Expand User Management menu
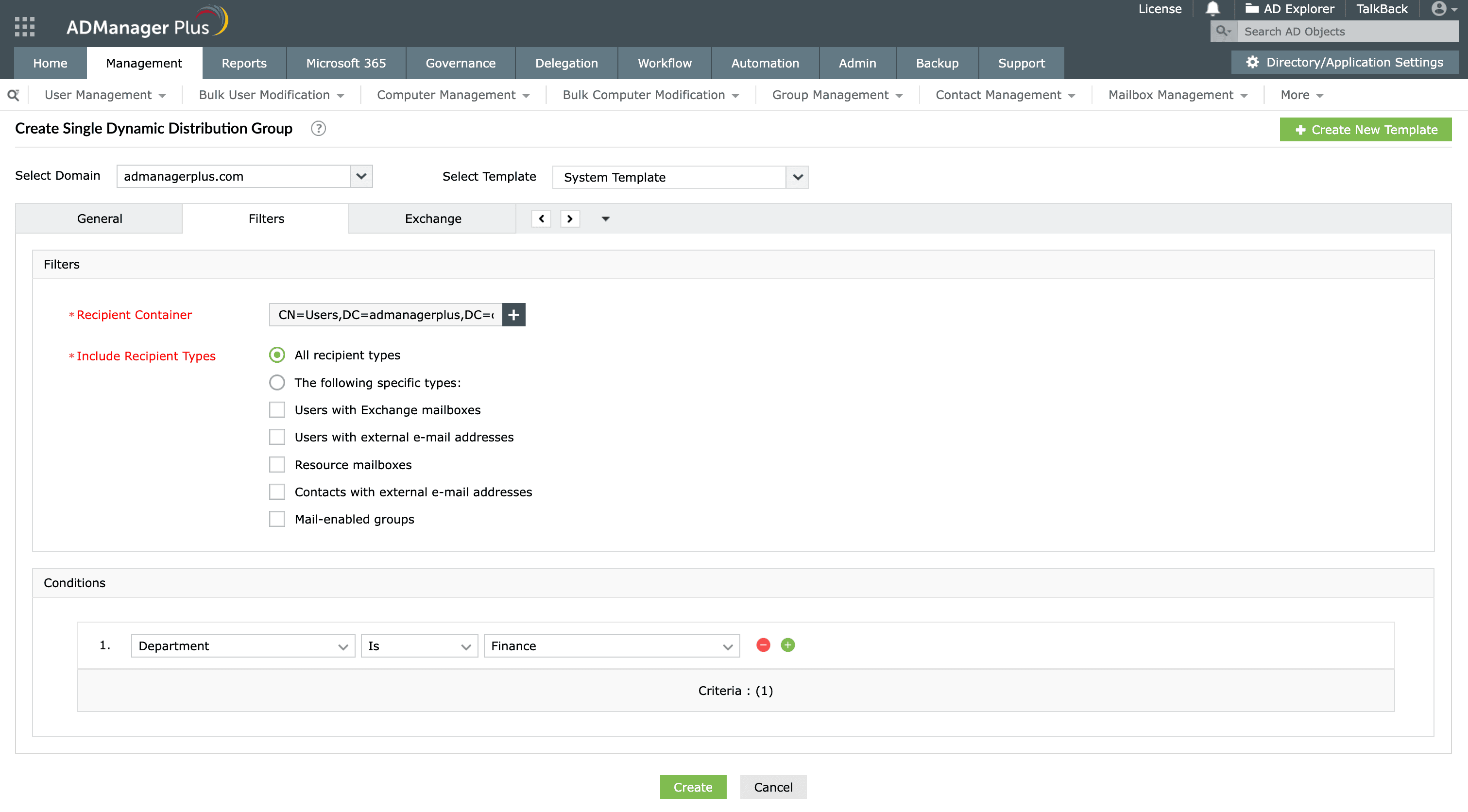 tap(105, 95)
